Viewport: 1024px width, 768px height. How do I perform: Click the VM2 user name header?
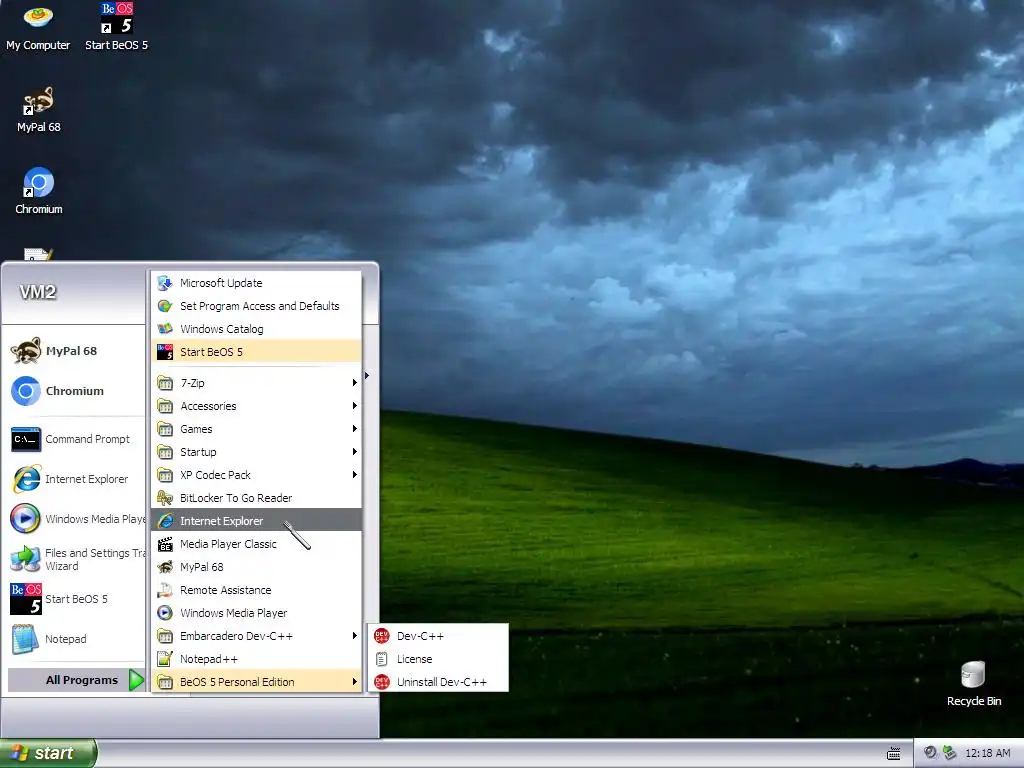click(38, 292)
